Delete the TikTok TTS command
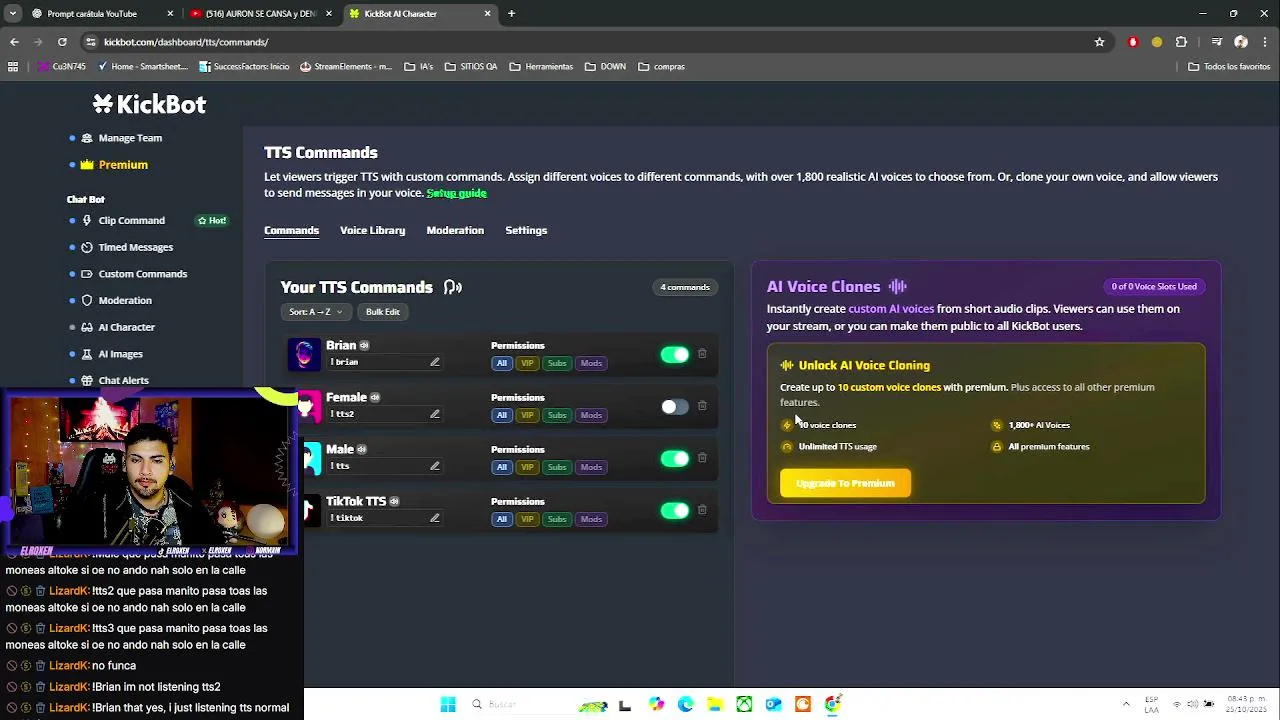This screenshot has height=720, width=1280. tap(702, 509)
